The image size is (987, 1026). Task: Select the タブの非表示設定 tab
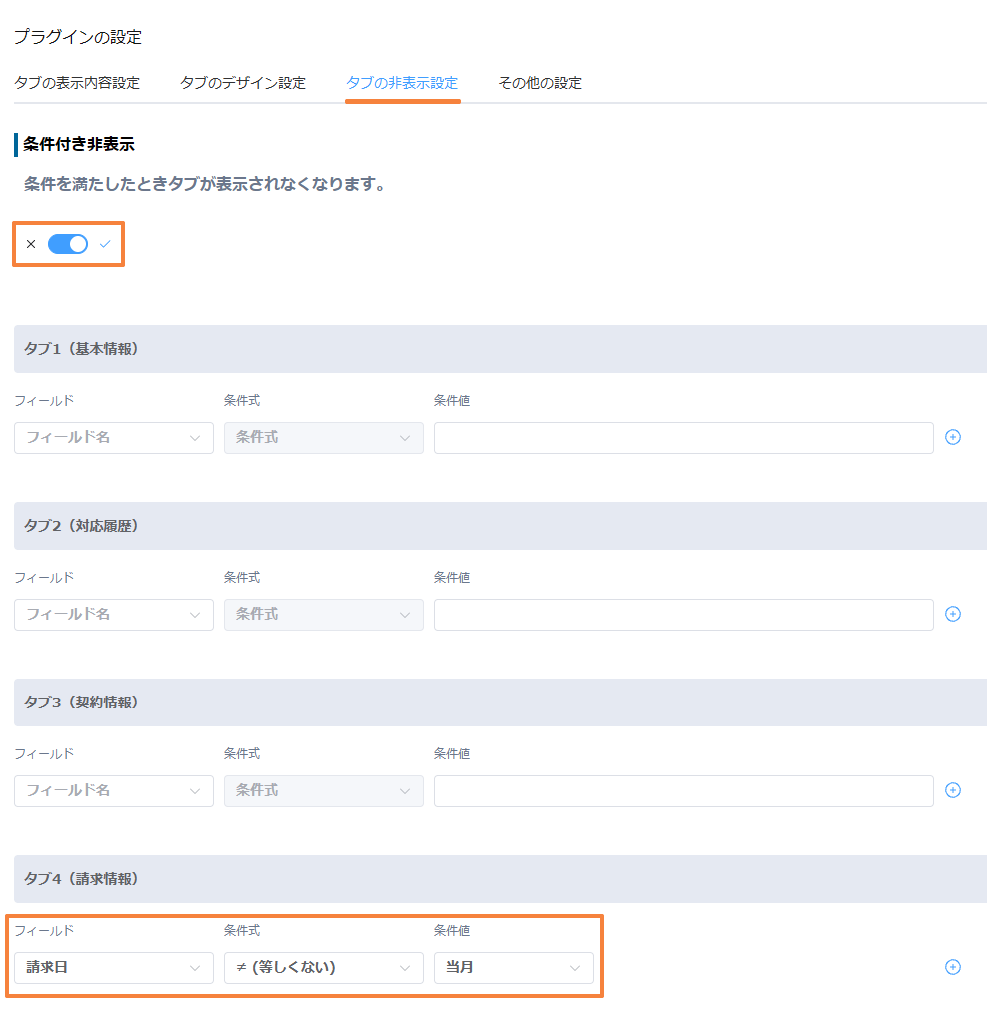tap(402, 83)
